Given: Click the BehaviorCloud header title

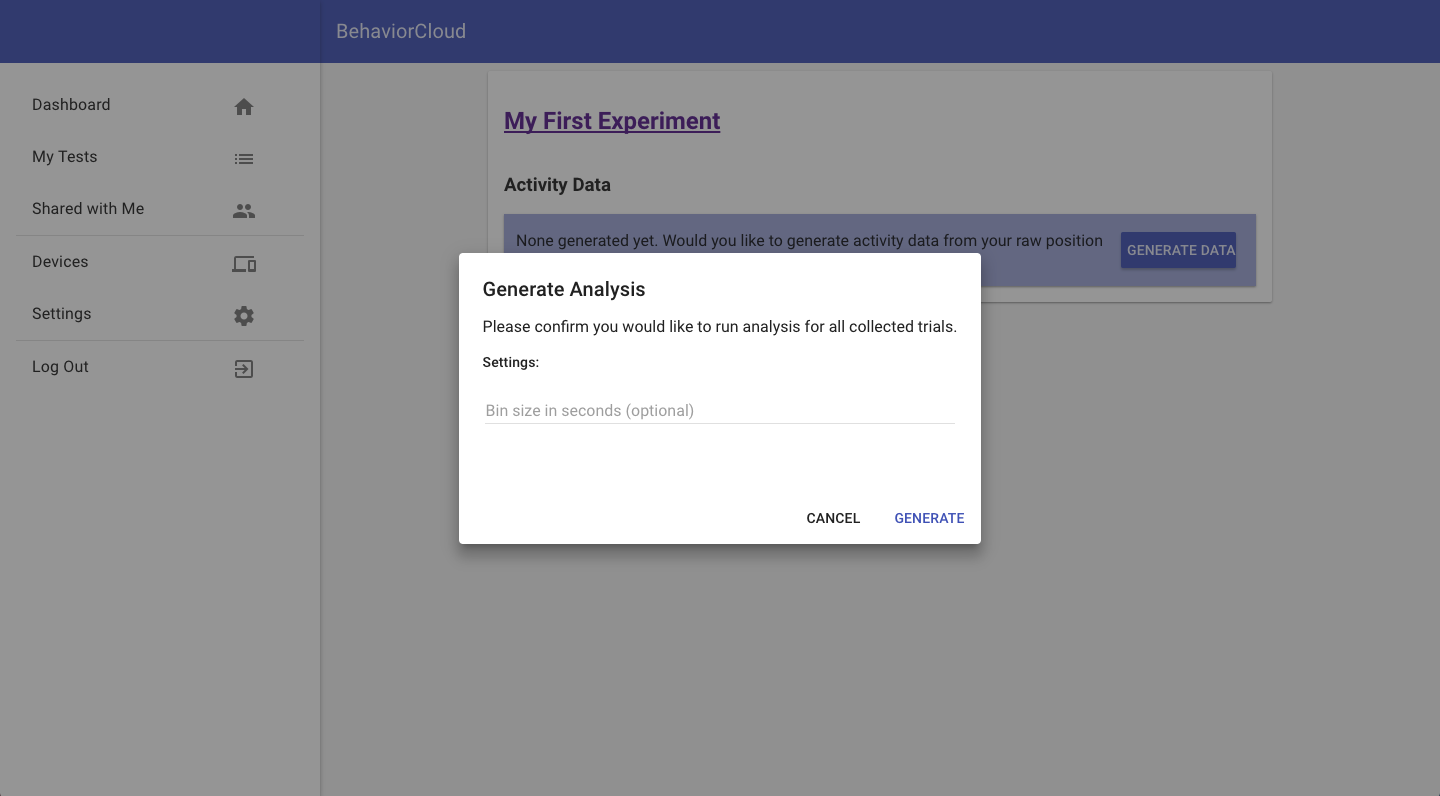Looking at the screenshot, I should click(x=400, y=31).
